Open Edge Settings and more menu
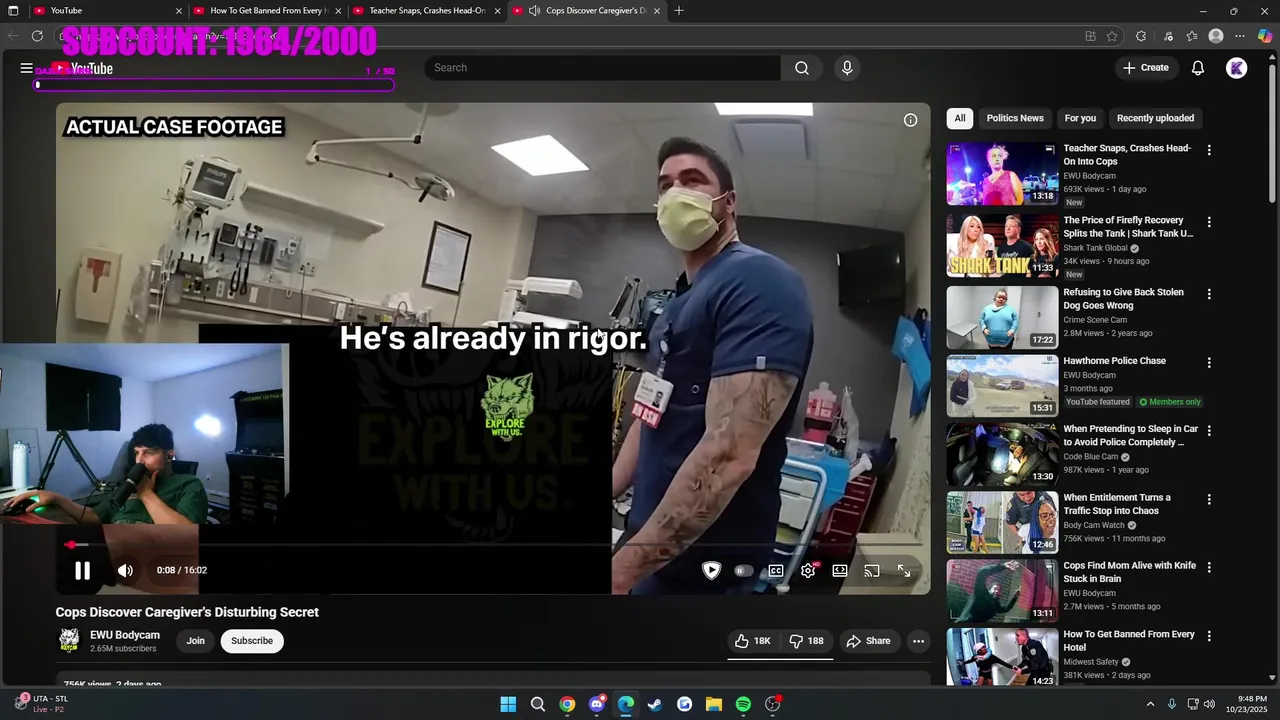Image resolution: width=1280 pixels, height=720 pixels. point(1241,36)
